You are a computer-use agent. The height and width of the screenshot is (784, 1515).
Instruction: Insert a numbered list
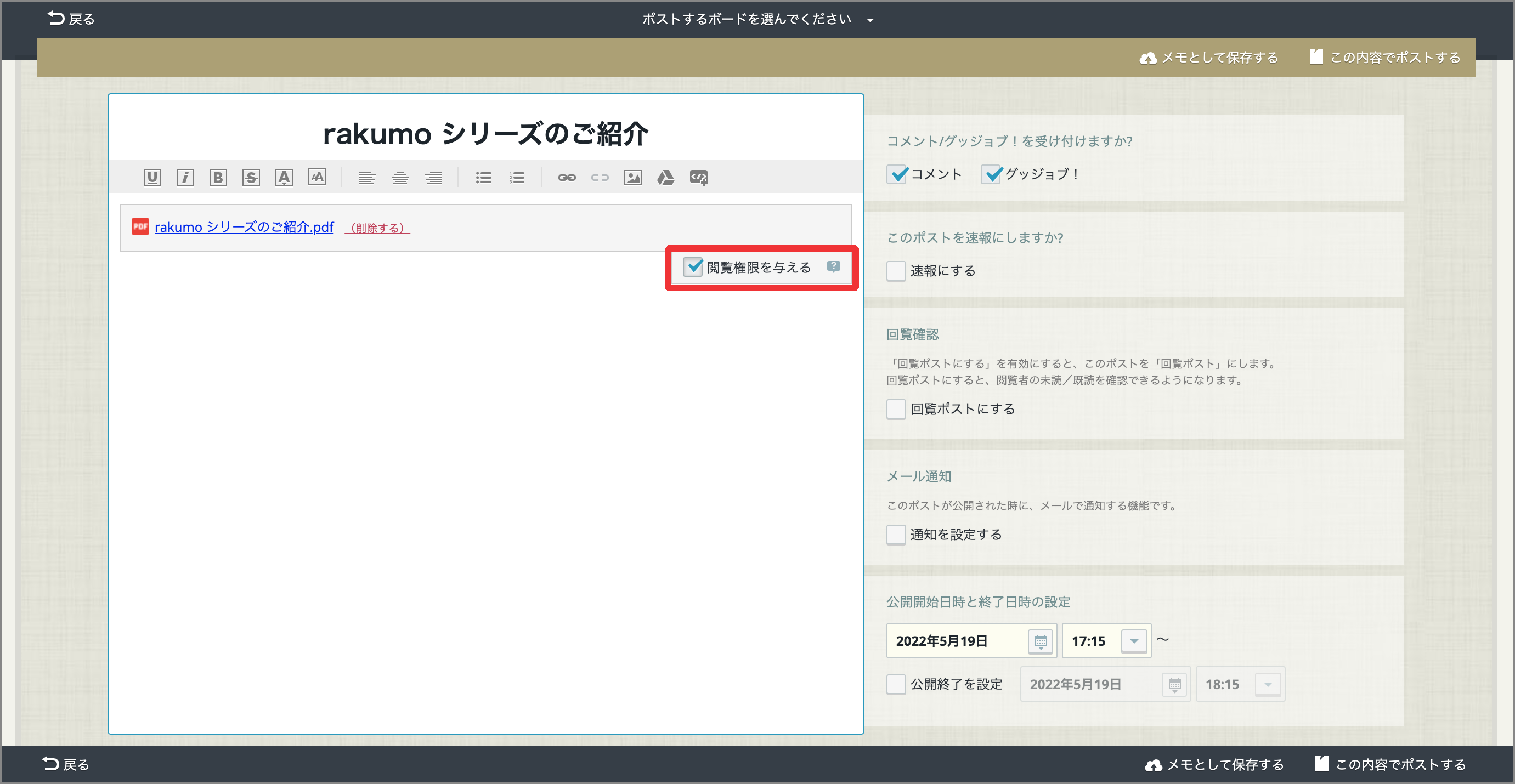point(516,178)
